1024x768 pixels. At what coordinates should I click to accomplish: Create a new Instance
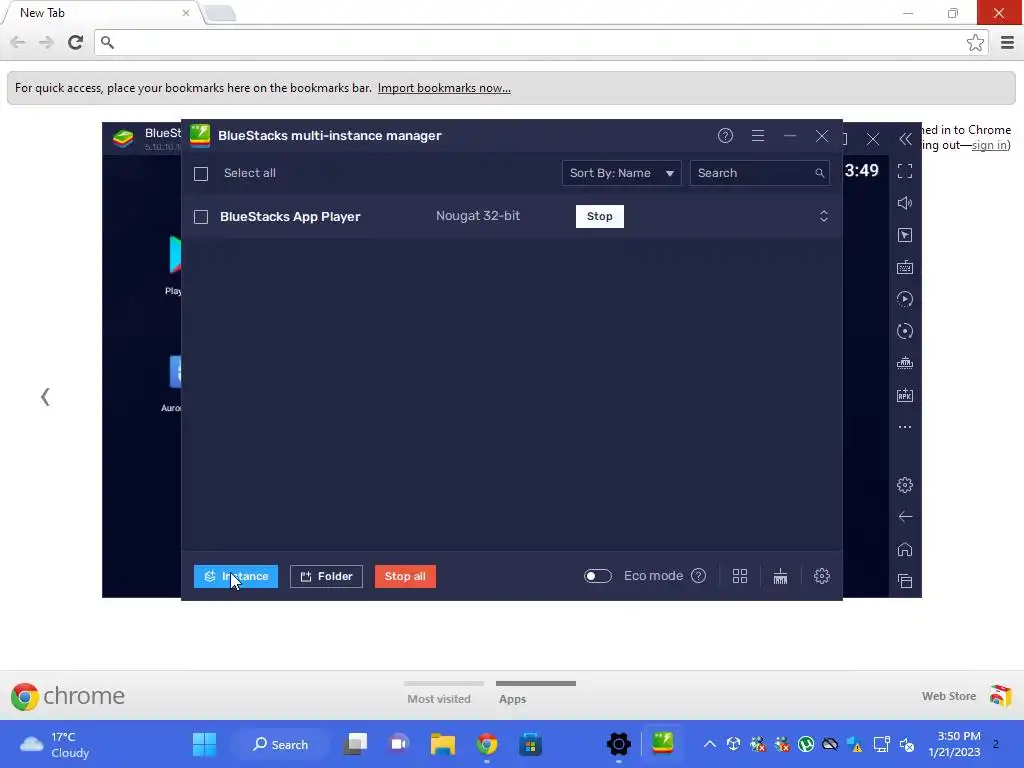[236, 576]
